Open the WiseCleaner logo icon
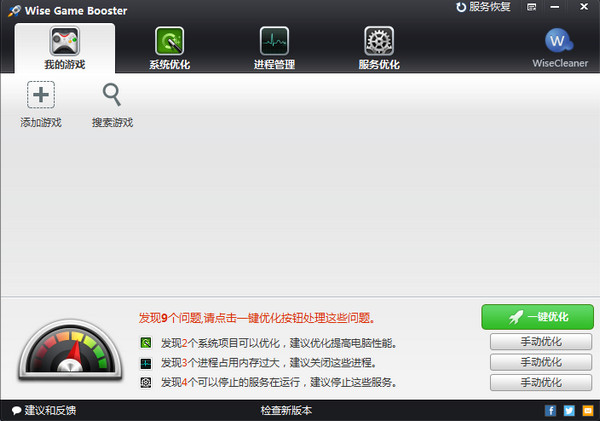This screenshot has width=600, height=421. pyautogui.click(x=559, y=41)
